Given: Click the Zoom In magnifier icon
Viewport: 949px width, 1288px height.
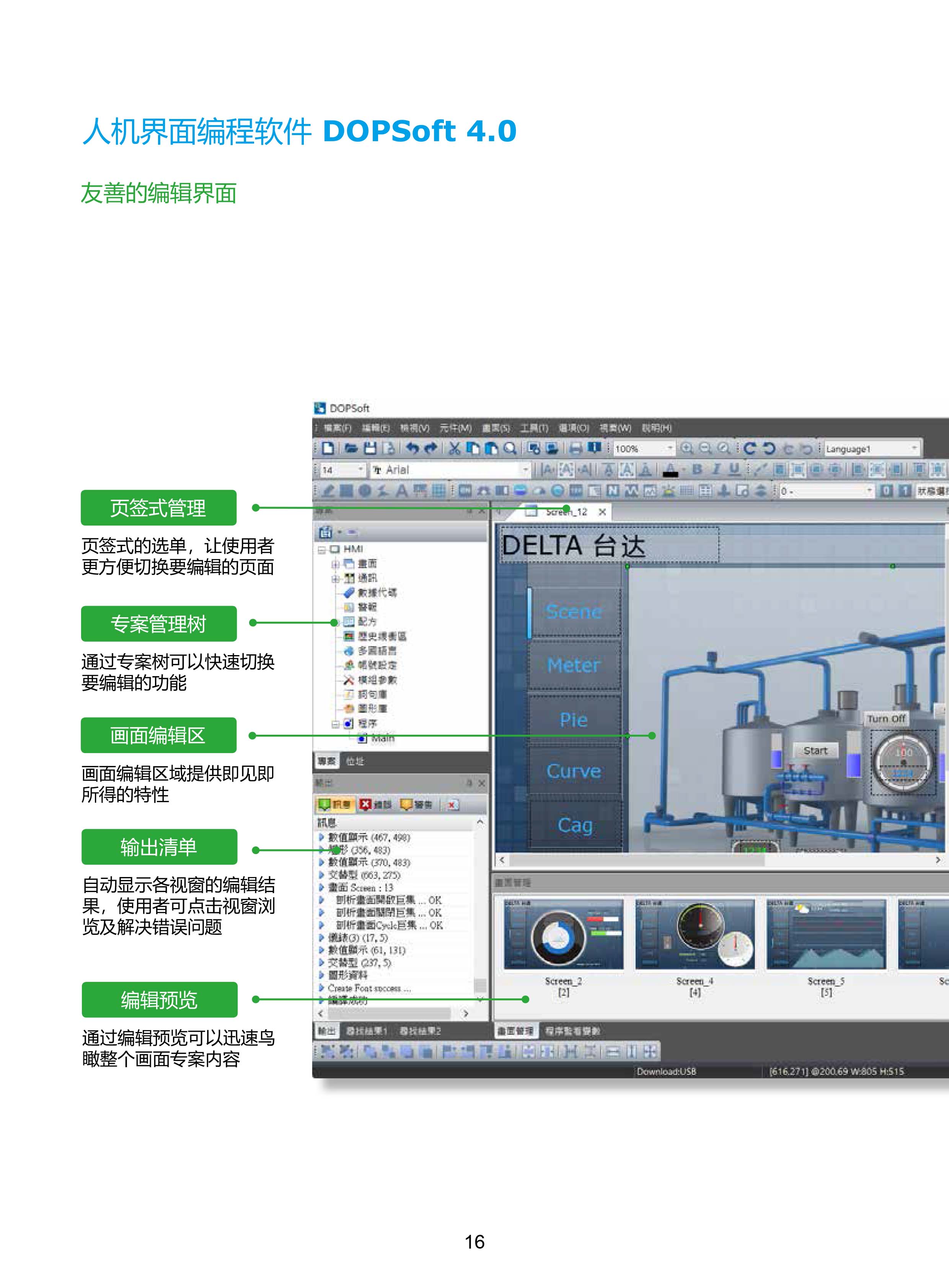Looking at the screenshot, I should point(686,448).
